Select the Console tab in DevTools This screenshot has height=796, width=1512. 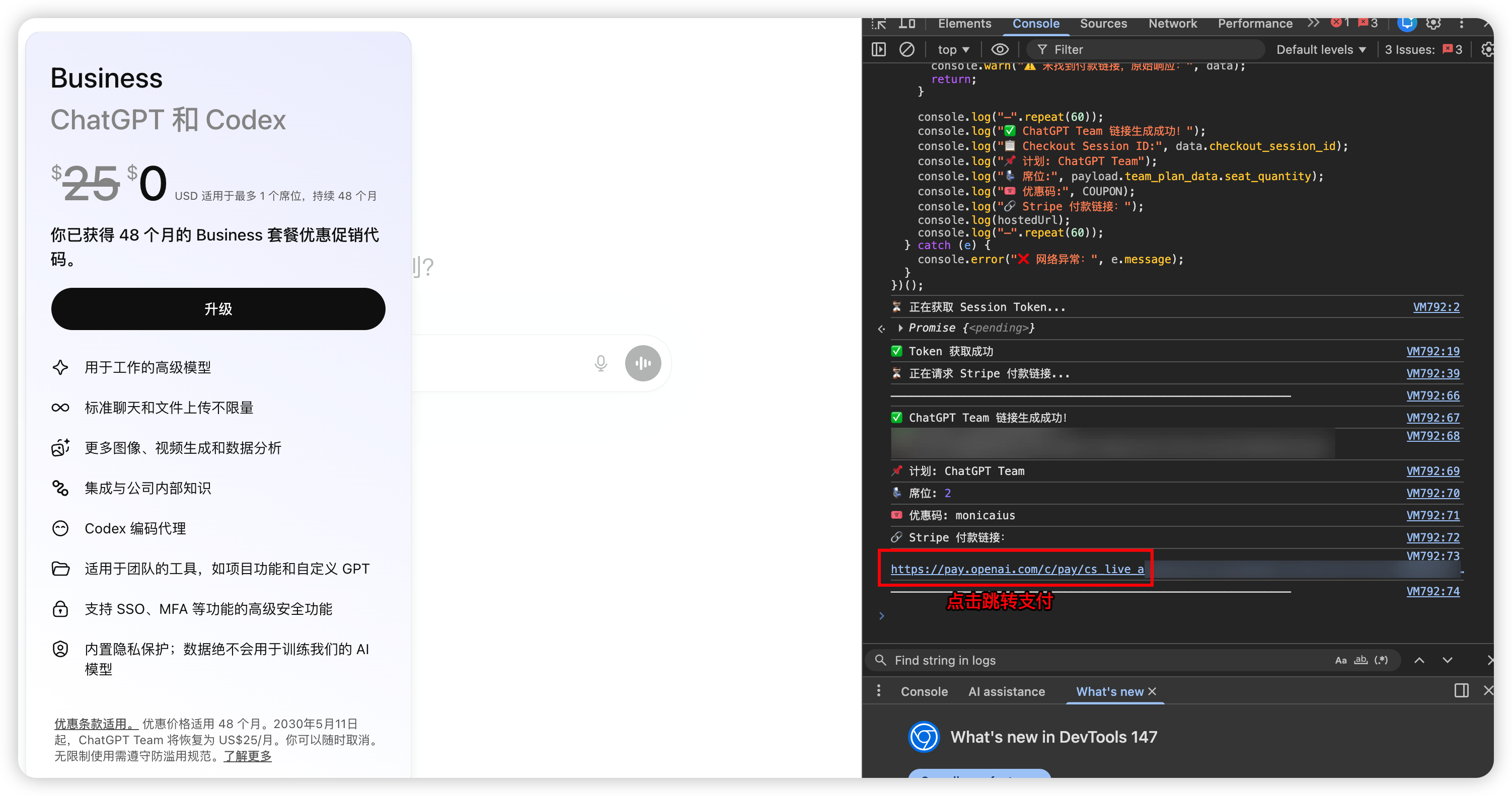coord(1036,24)
